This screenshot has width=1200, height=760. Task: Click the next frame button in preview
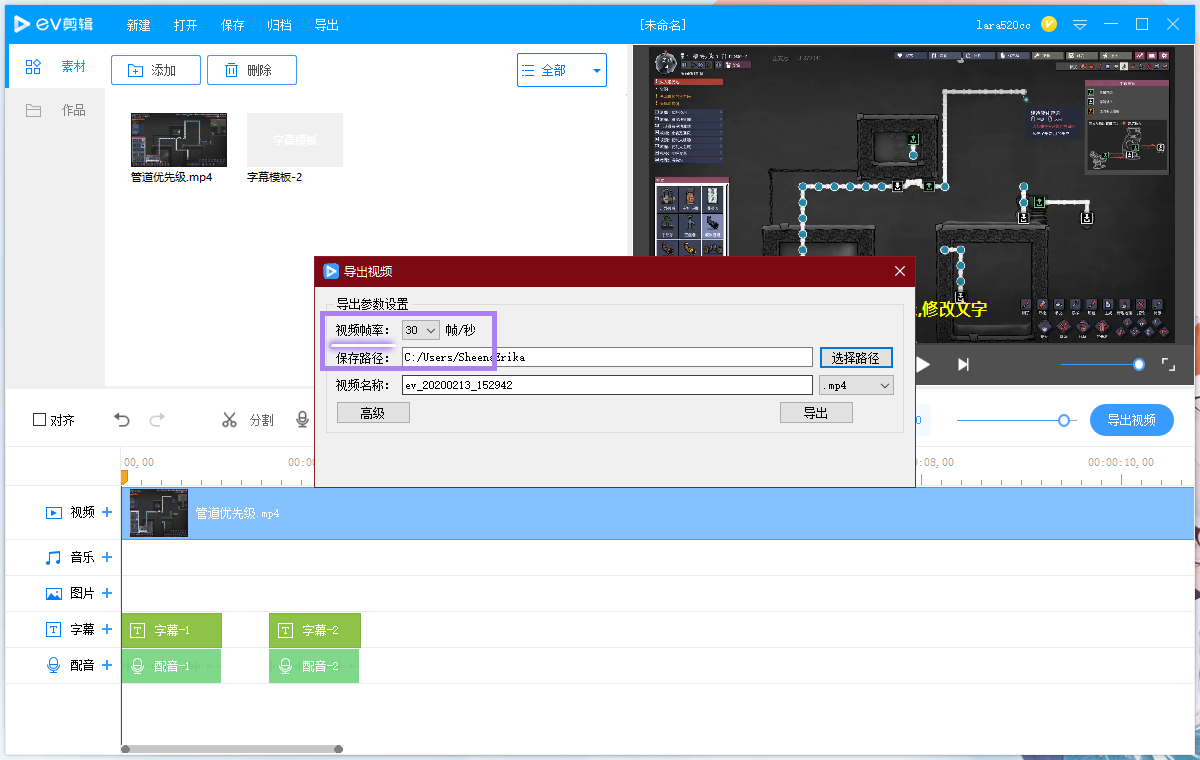pos(963,365)
